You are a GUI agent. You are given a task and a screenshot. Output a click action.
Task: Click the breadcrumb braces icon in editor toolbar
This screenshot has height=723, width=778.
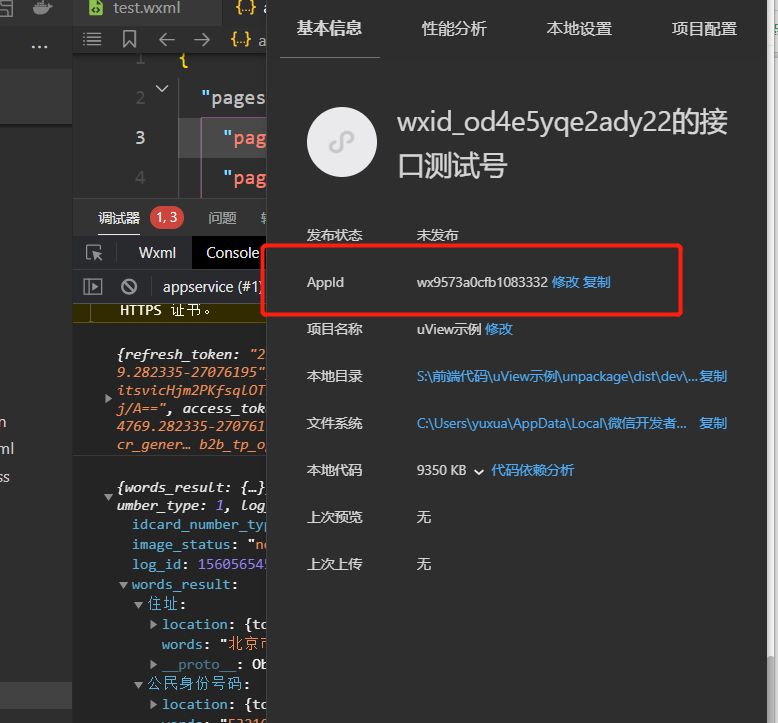click(241, 39)
